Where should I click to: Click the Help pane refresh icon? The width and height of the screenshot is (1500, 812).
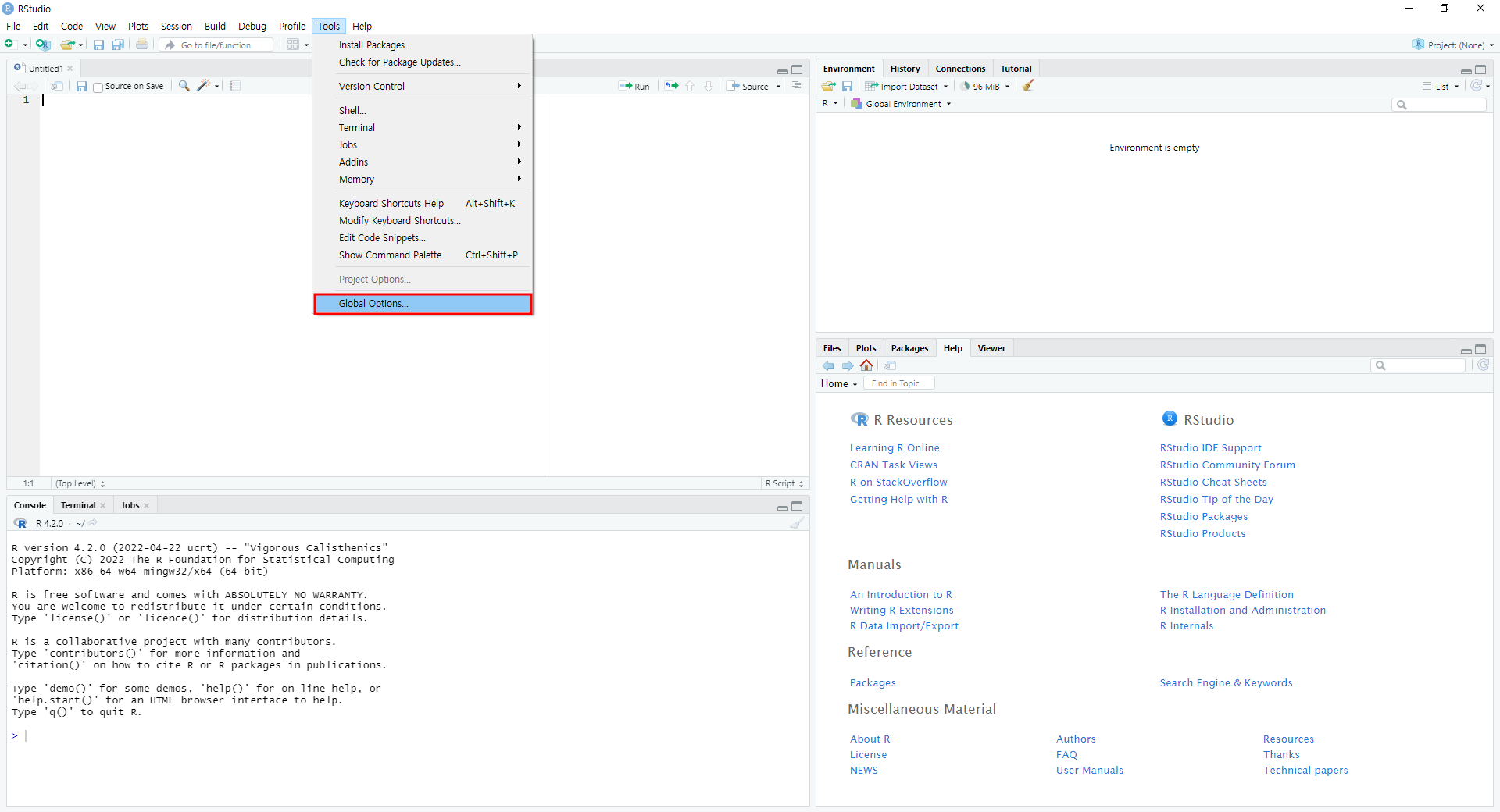1484,365
